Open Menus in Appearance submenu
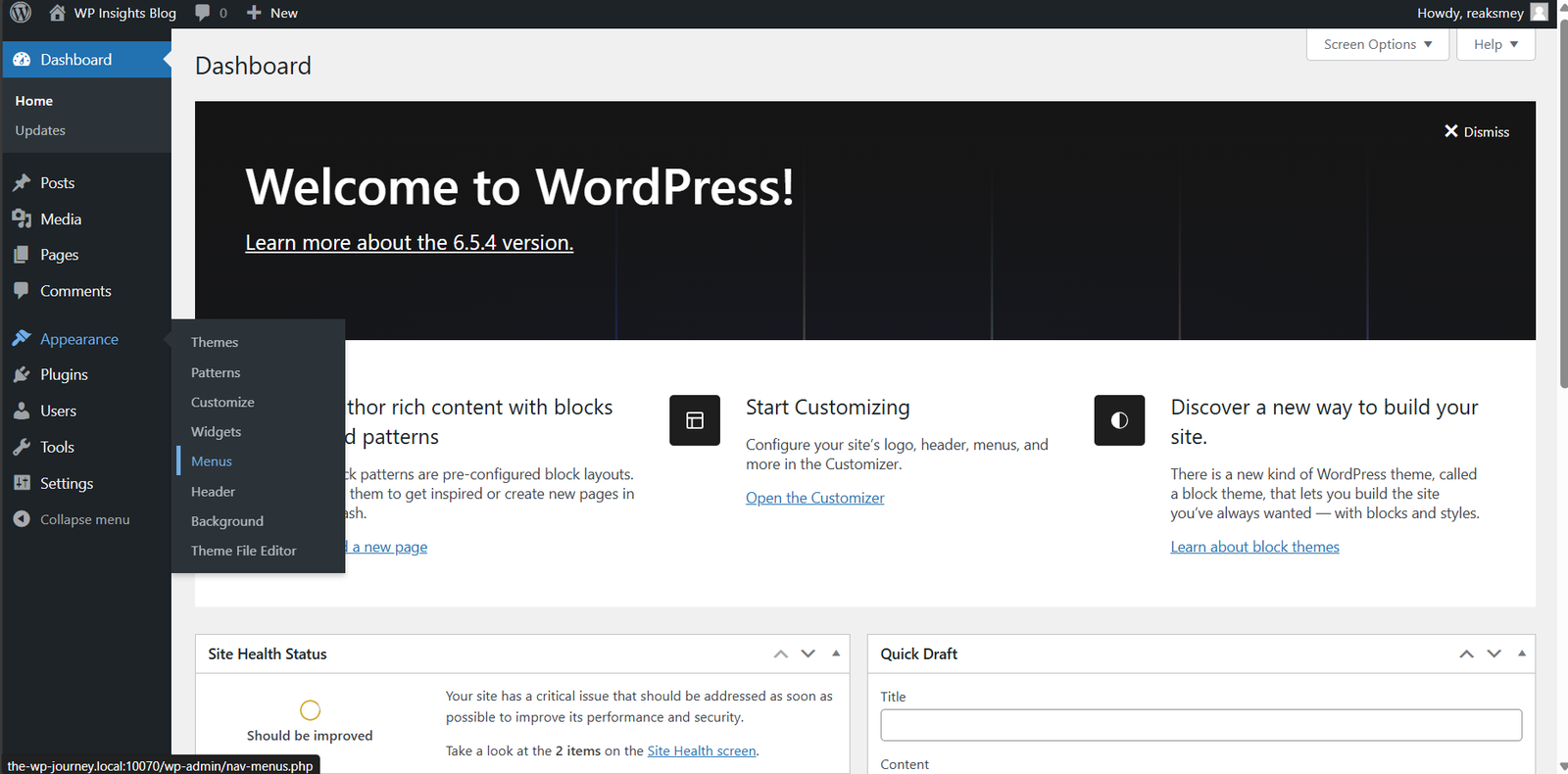Viewport: 1568px width, 774px height. (x=212, y=461)
